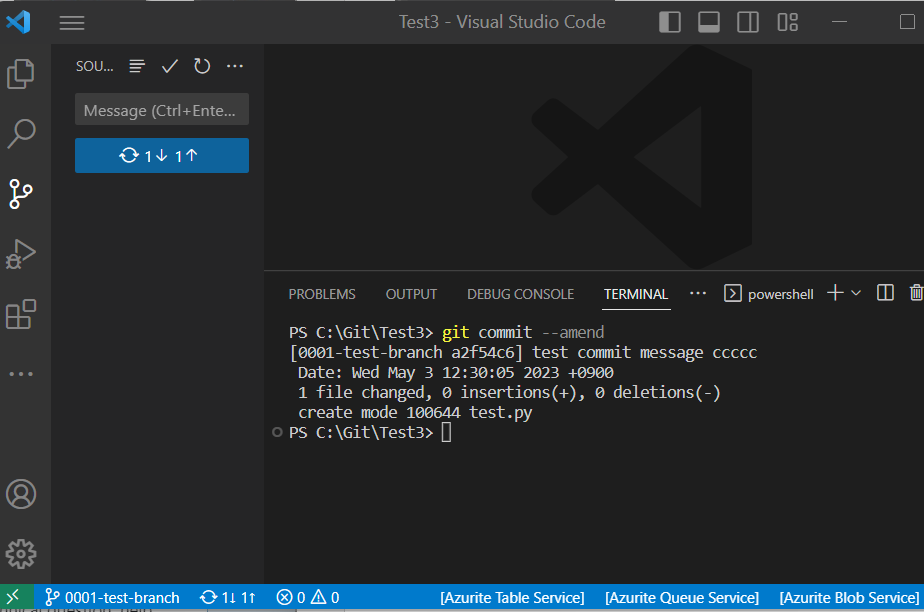Viewport: 924px width, 612px height.
Task: Open the hamburger application menu
Action: click(x=72, y=23)
